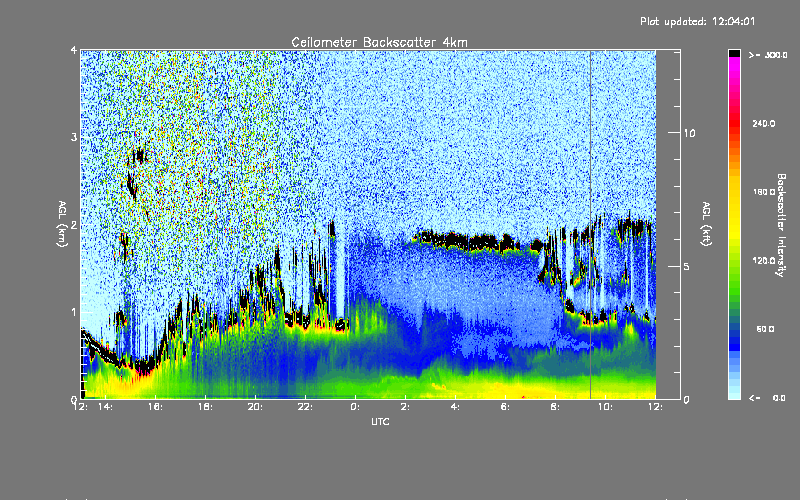The height and width of the screenshot is (500, 800).
Task: Select the "4:" time tick label
Action: pyautogui.click(x=455, y=407)
